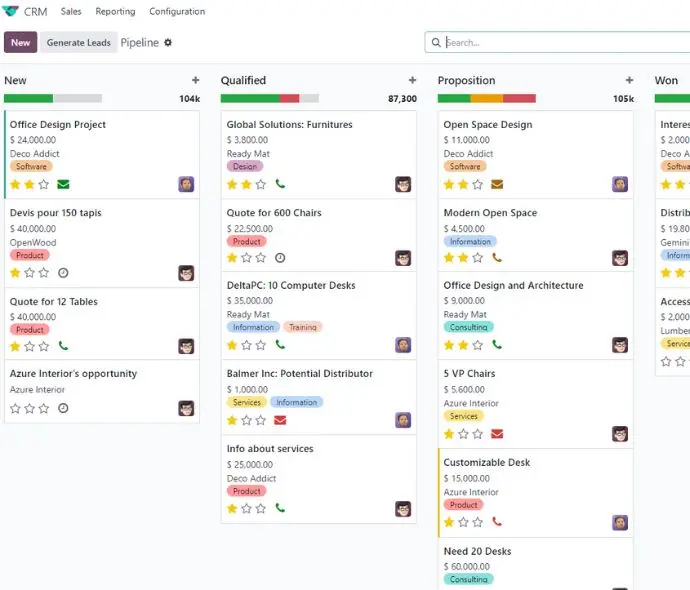Set first star on Azure Interior's opportunity

[x=15, y=408]
